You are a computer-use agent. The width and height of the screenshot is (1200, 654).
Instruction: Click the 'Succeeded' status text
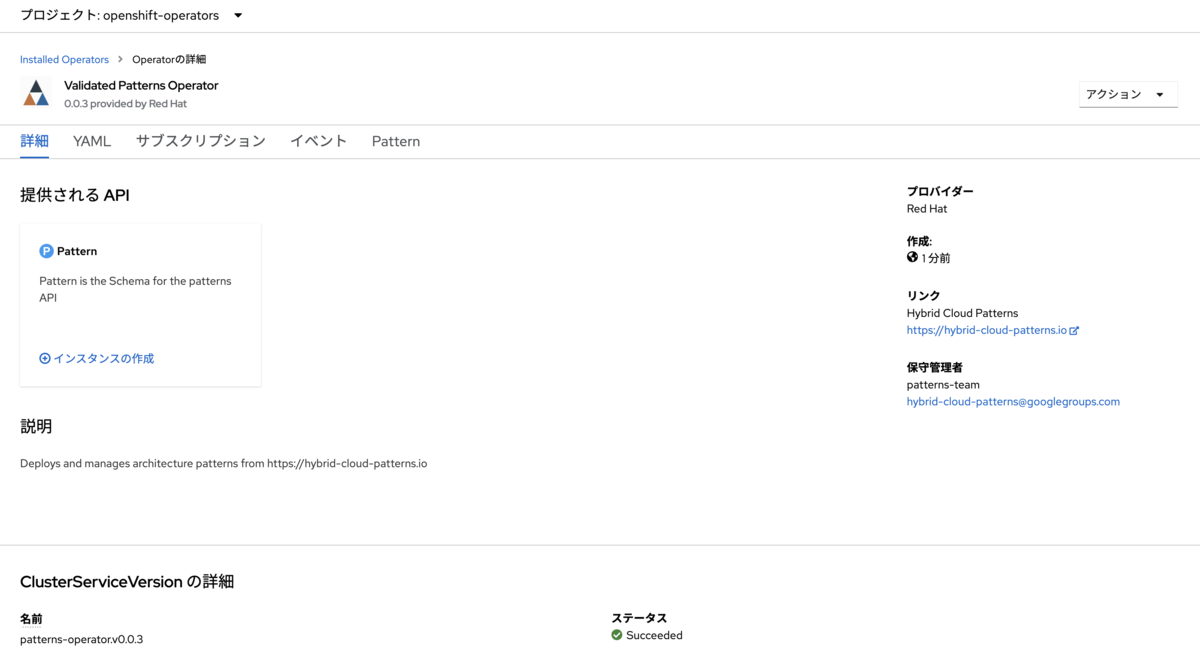655,635
